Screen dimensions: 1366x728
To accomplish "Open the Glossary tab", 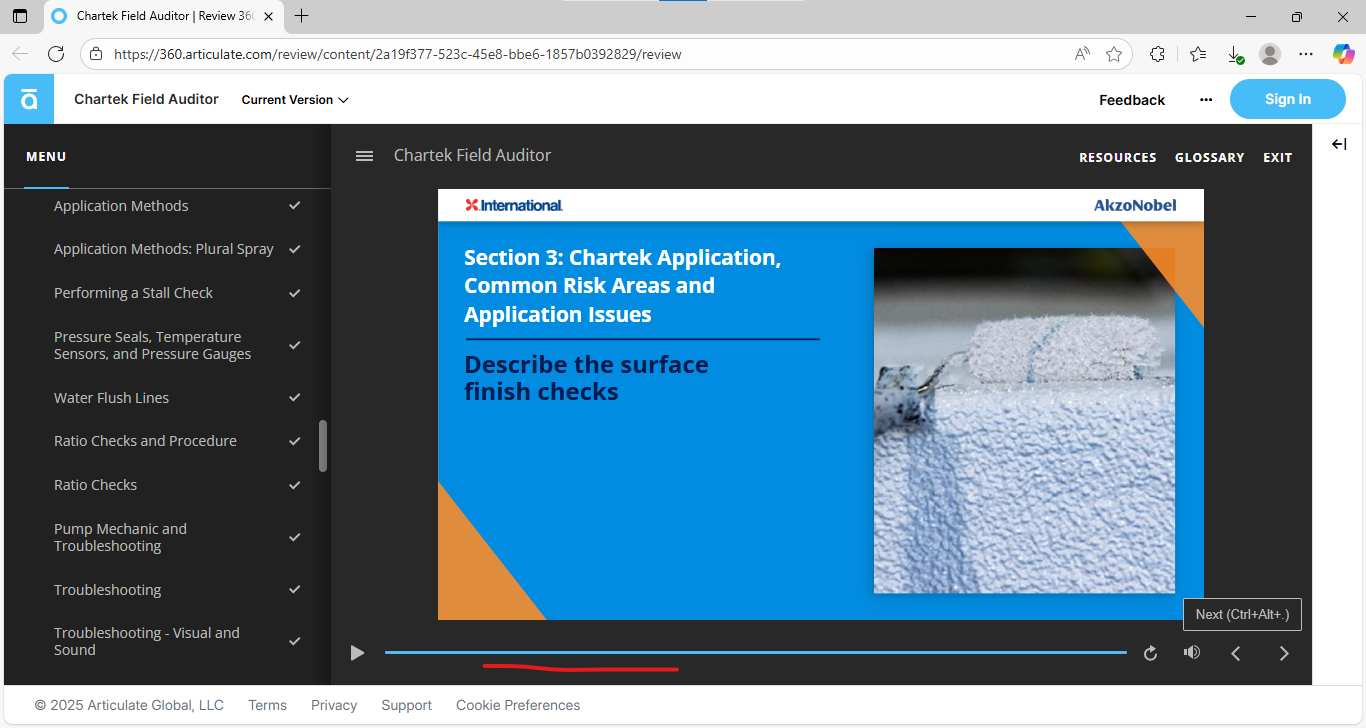I will (1209, 158).
